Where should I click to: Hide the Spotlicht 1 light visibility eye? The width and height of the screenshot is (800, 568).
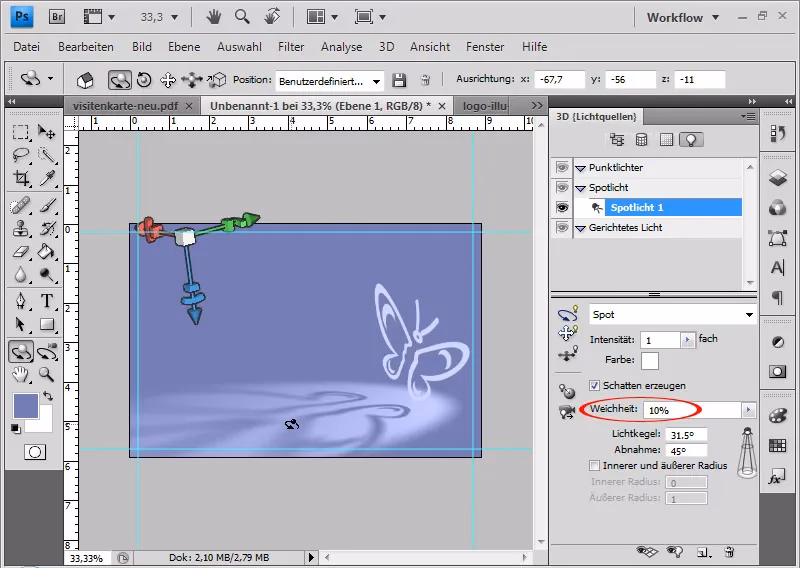click(562, 207)
